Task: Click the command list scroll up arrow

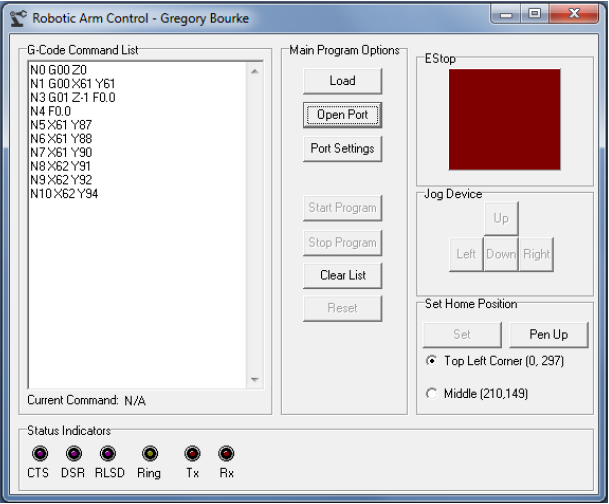Action: pyautogui.click(x=255, y=71)
